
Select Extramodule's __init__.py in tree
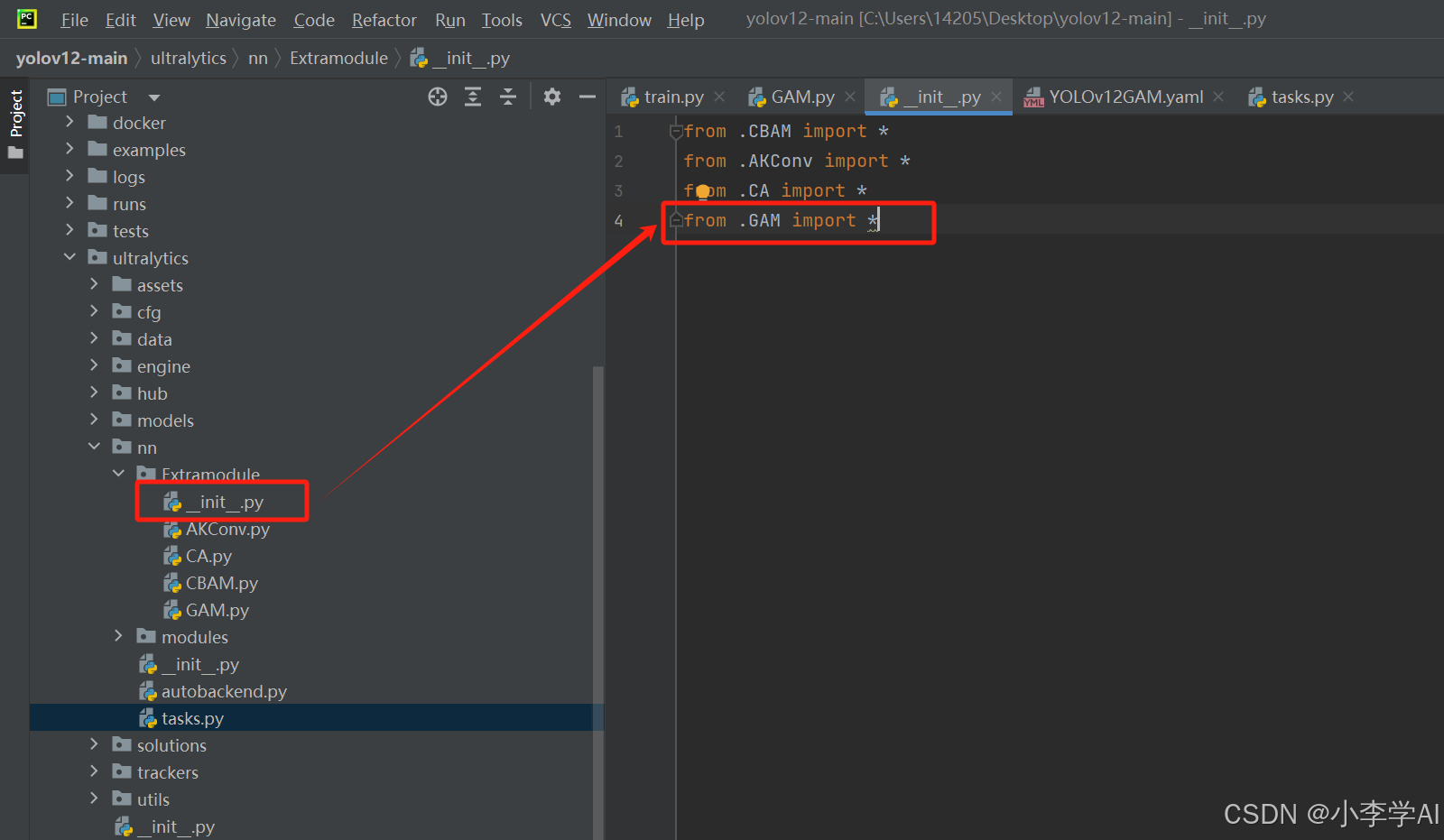tap(214, 502)
